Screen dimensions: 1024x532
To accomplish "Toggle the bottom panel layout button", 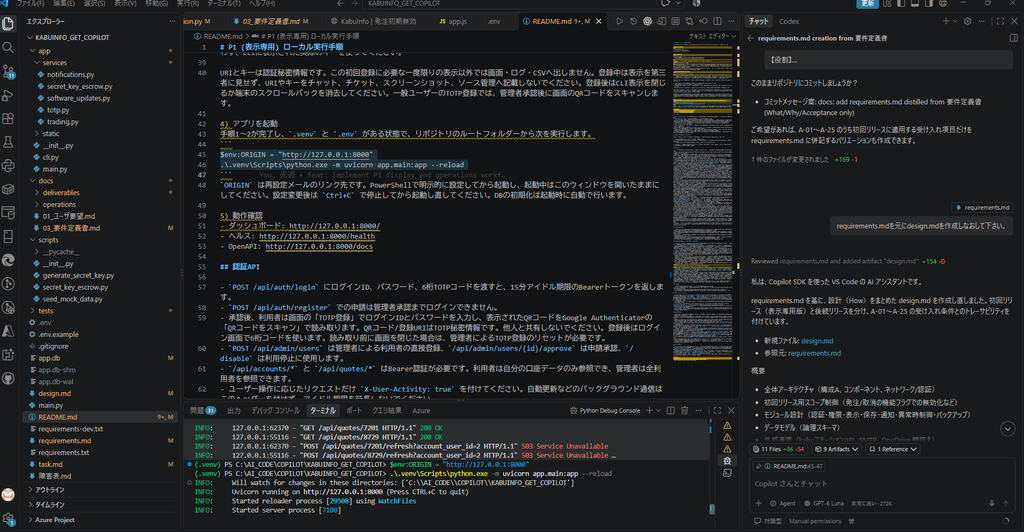I will point(914,3).
